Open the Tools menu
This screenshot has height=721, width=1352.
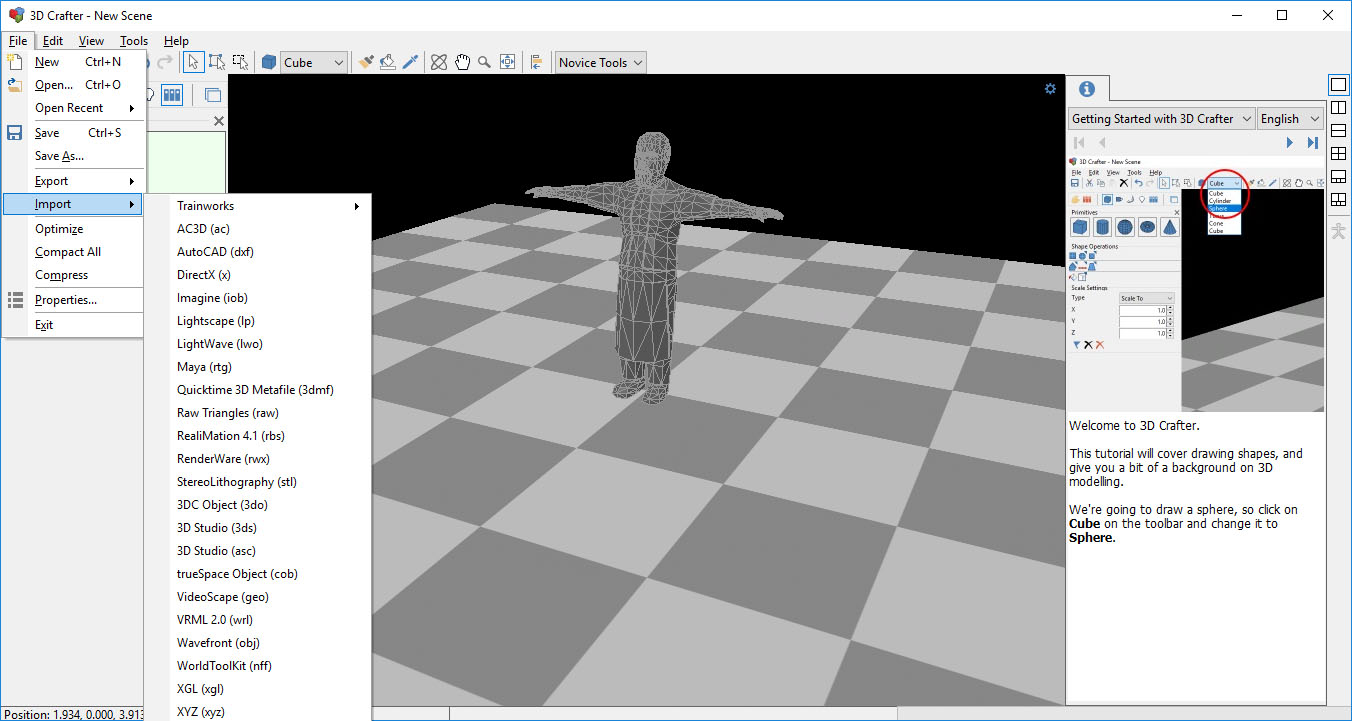134,41
